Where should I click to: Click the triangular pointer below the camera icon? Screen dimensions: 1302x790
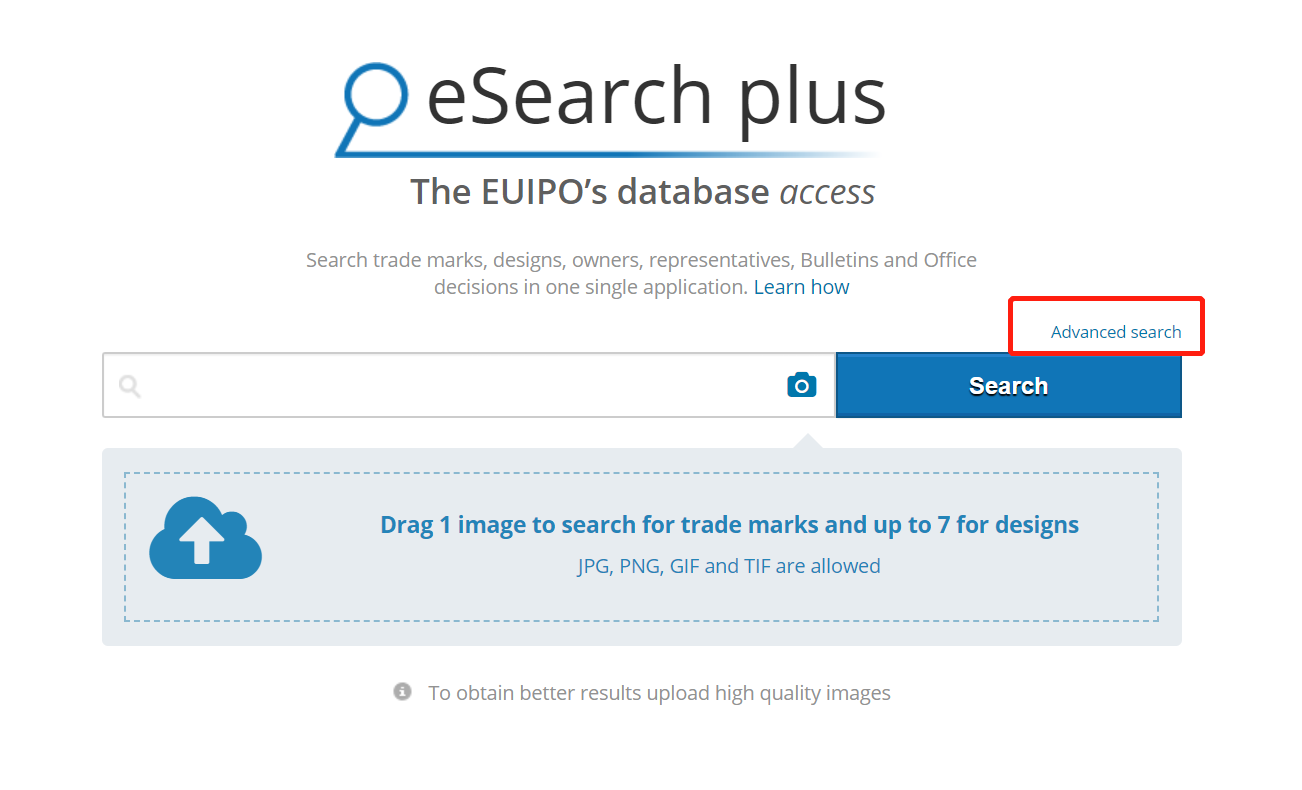tap(808, 442)
